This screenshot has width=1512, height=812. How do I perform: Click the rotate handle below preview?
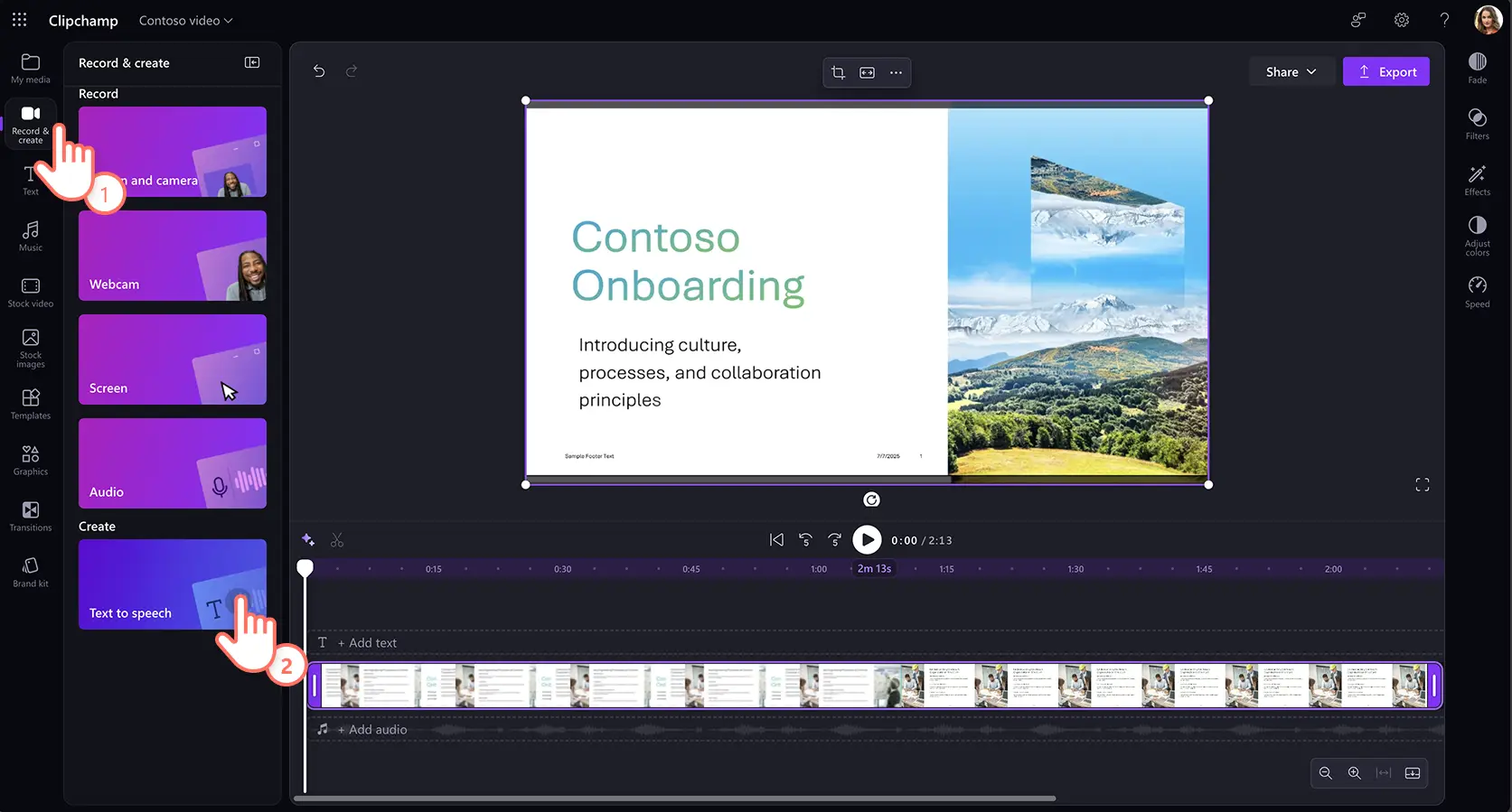tap(871, 499)
